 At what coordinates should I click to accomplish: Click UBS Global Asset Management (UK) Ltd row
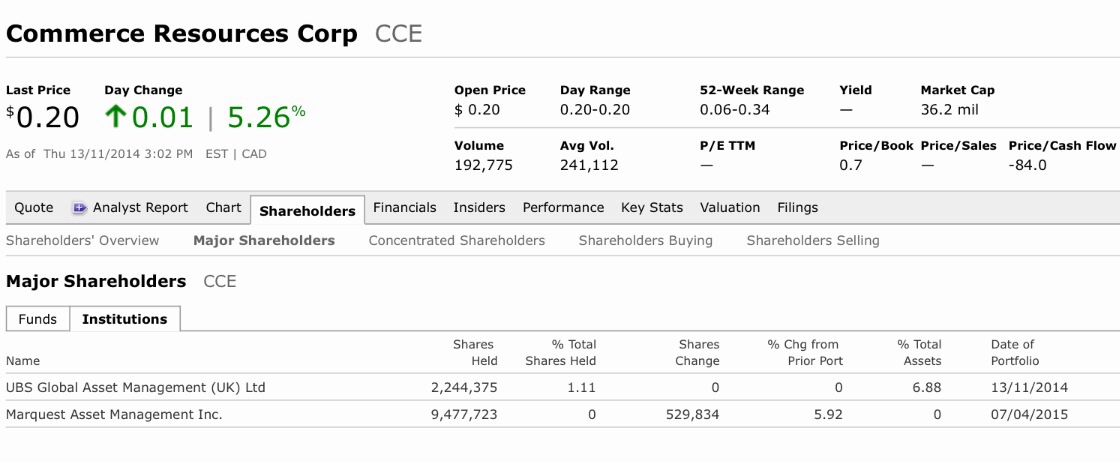coord(136,387)
